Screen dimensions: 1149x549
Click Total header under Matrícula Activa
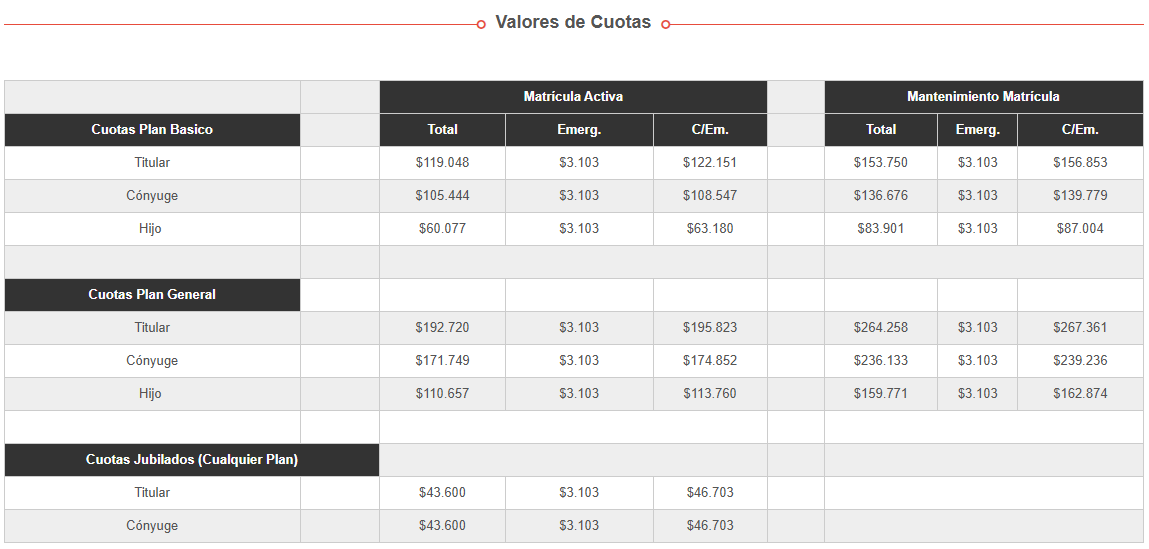442,130
